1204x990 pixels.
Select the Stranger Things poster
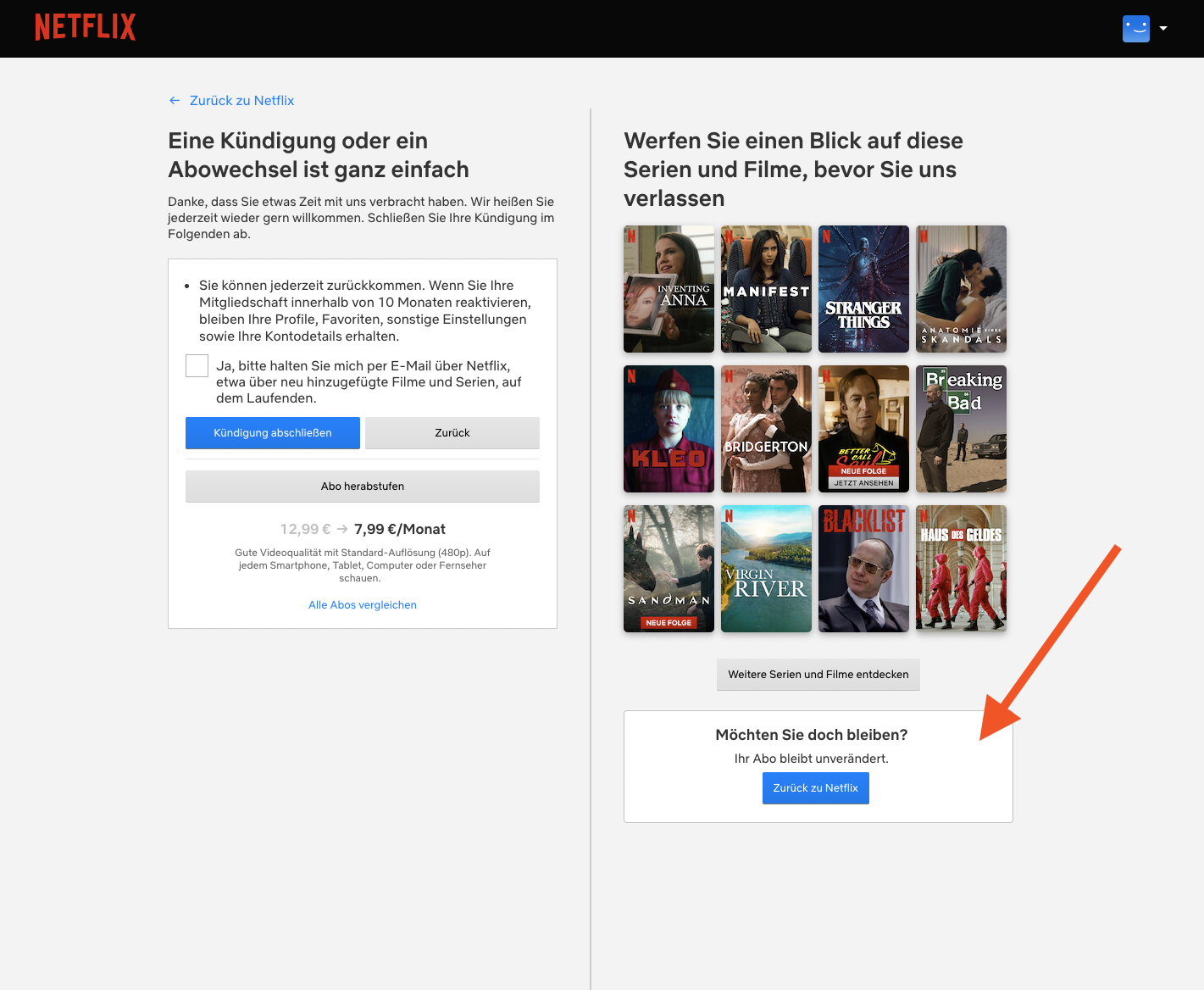coord(863,289)
